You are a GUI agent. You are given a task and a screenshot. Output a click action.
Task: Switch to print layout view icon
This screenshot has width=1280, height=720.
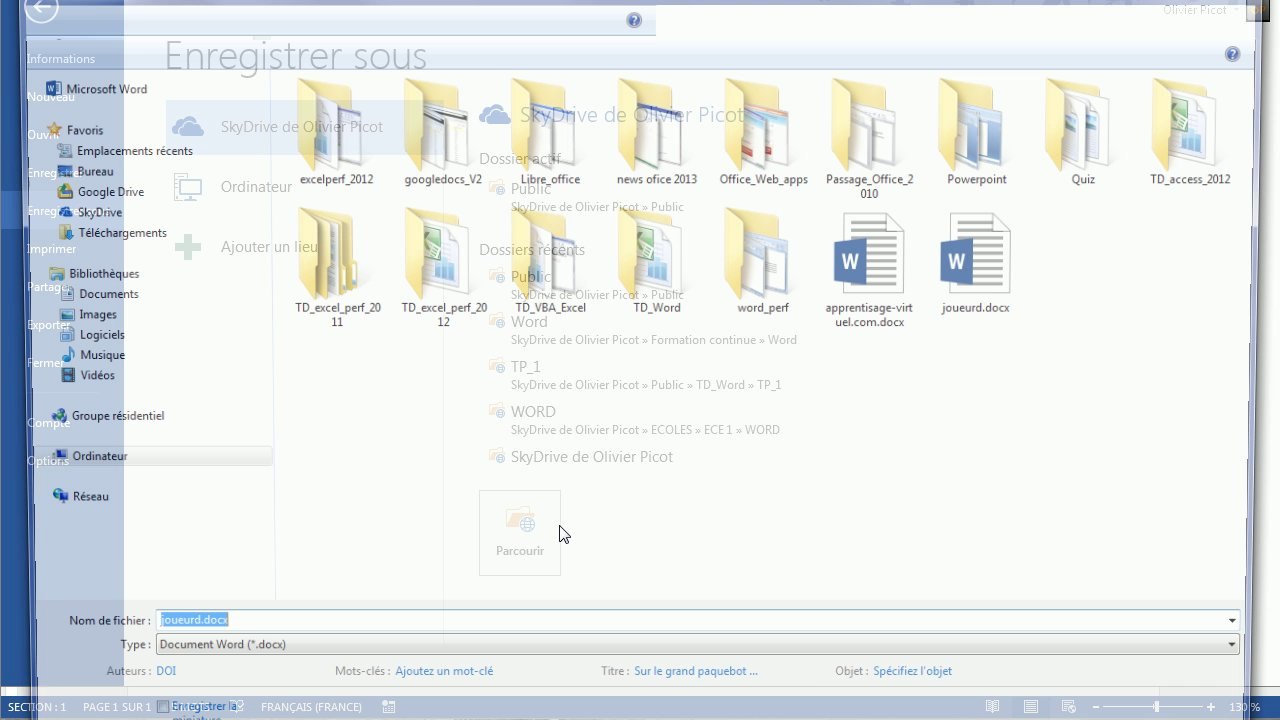(x=1031, y=707)
